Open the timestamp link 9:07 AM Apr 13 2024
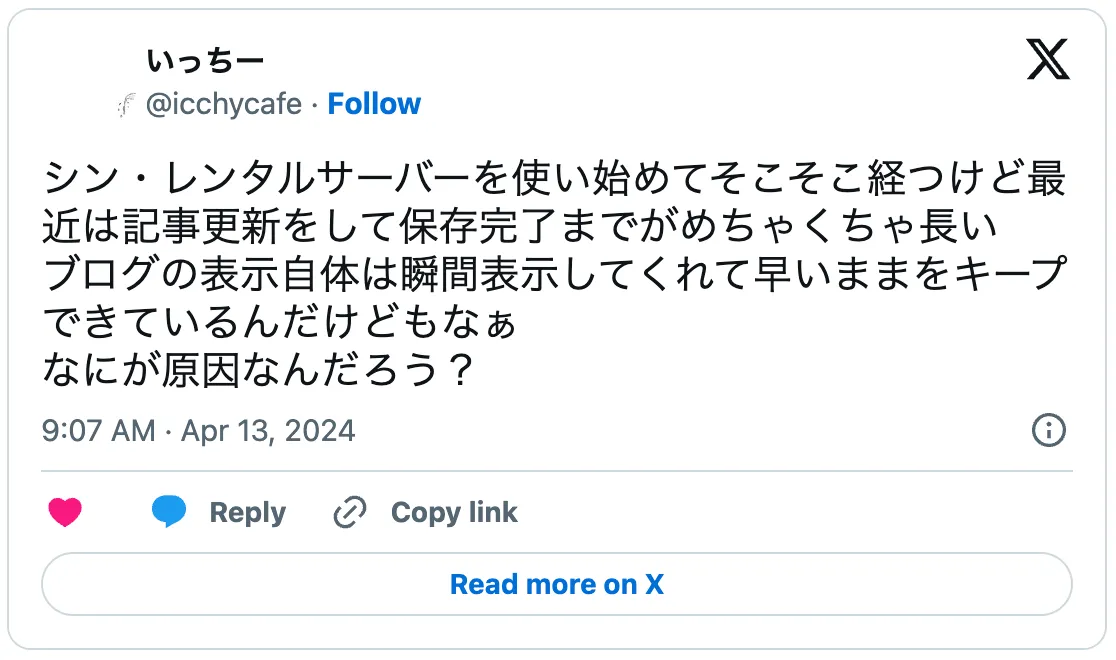 197,430
